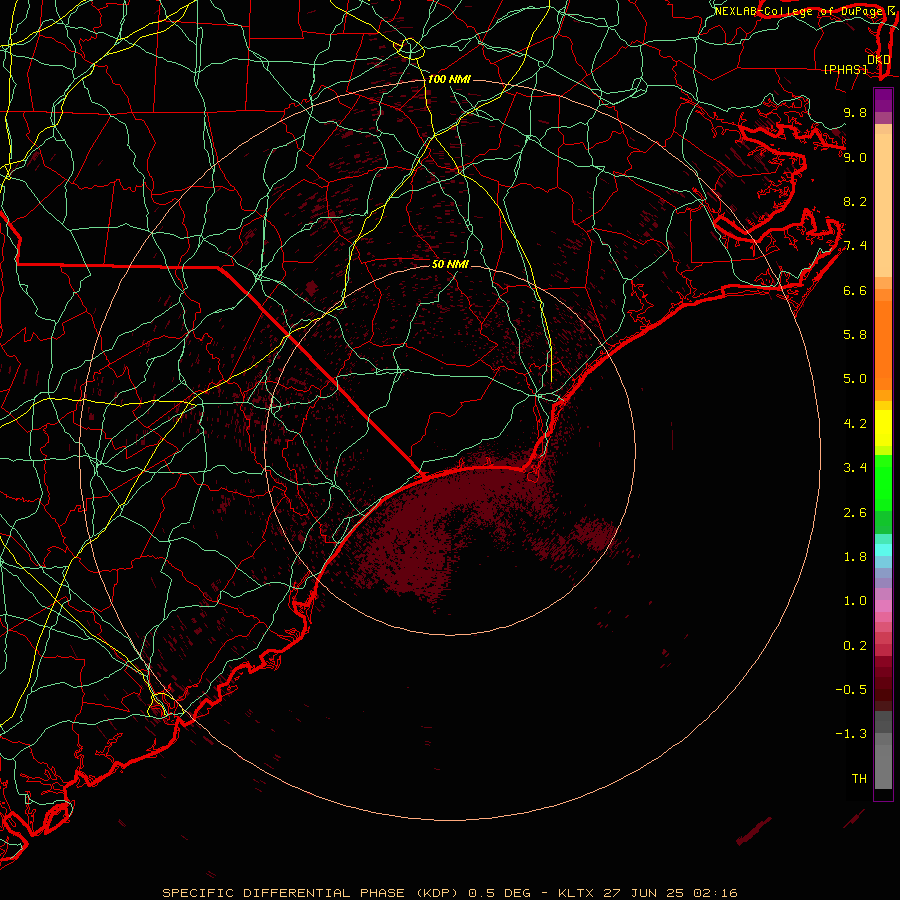Select the 6.6 legend scale value

tap(855, 290)
